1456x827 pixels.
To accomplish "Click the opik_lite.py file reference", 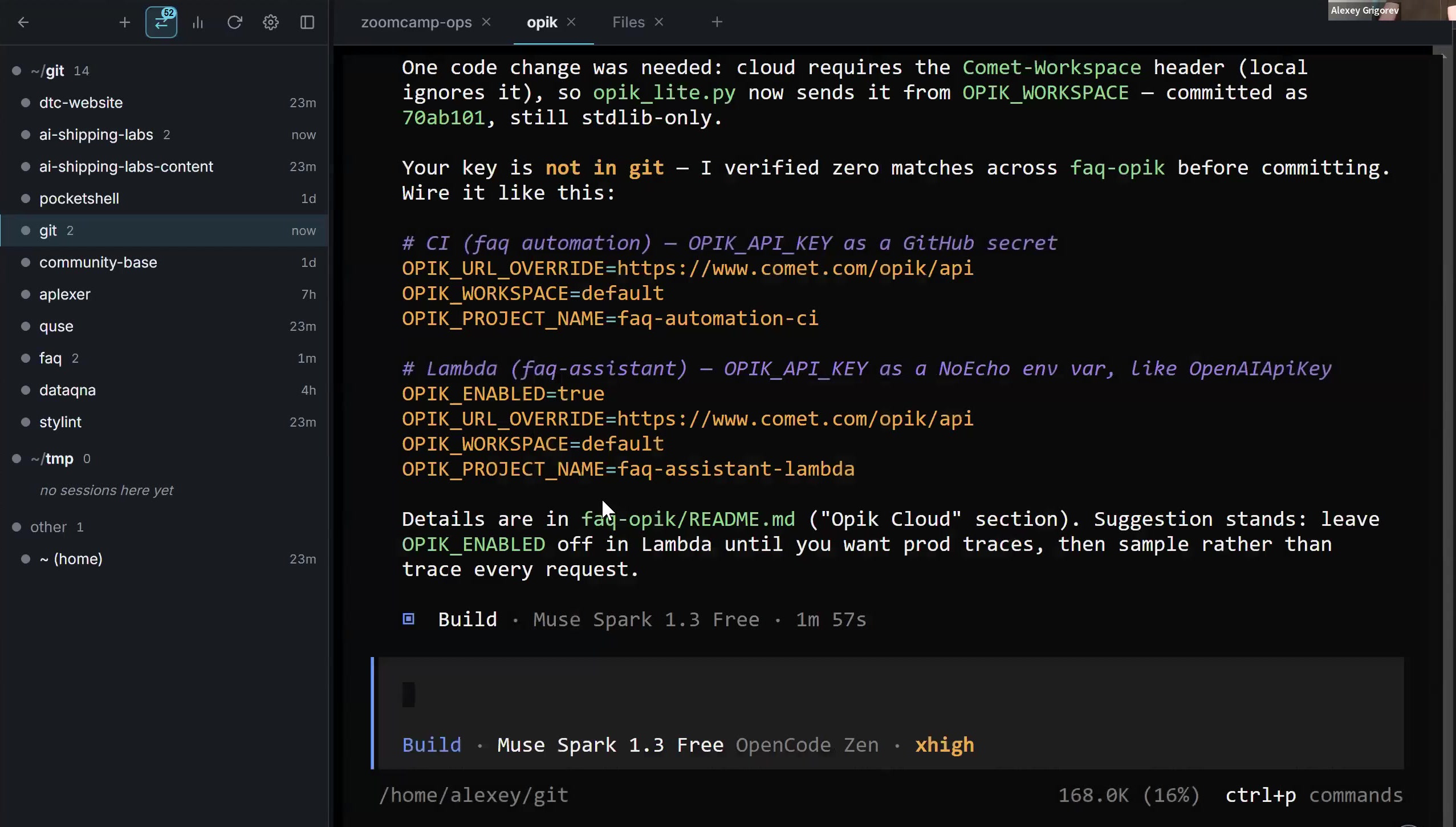I will (664, 92).
